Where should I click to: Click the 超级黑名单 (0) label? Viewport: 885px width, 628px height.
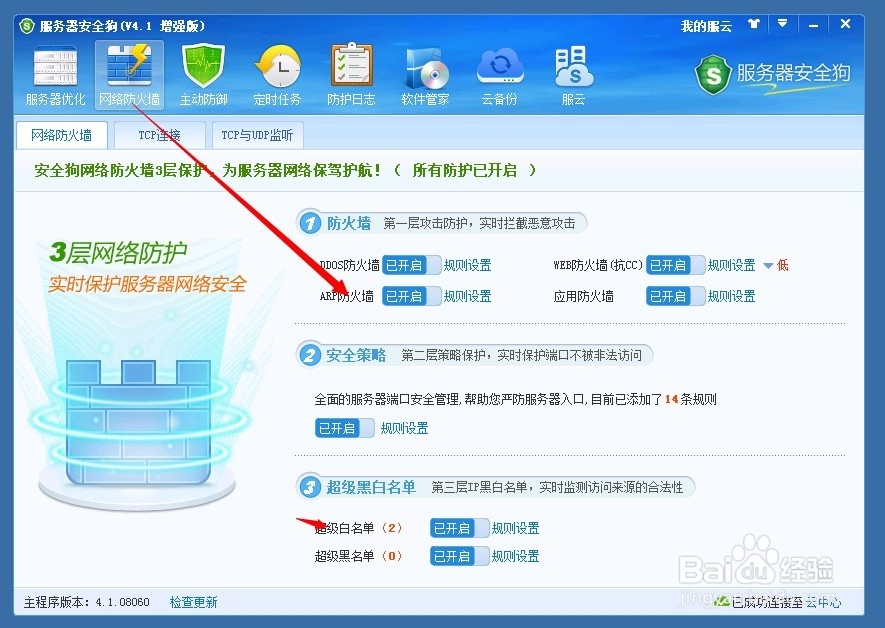pyautogui.click(x=358, y=556)
